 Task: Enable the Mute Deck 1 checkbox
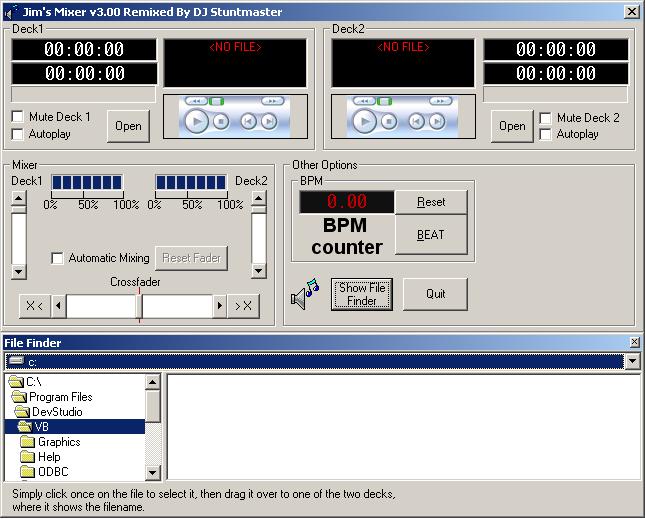(x=18, y=117)
